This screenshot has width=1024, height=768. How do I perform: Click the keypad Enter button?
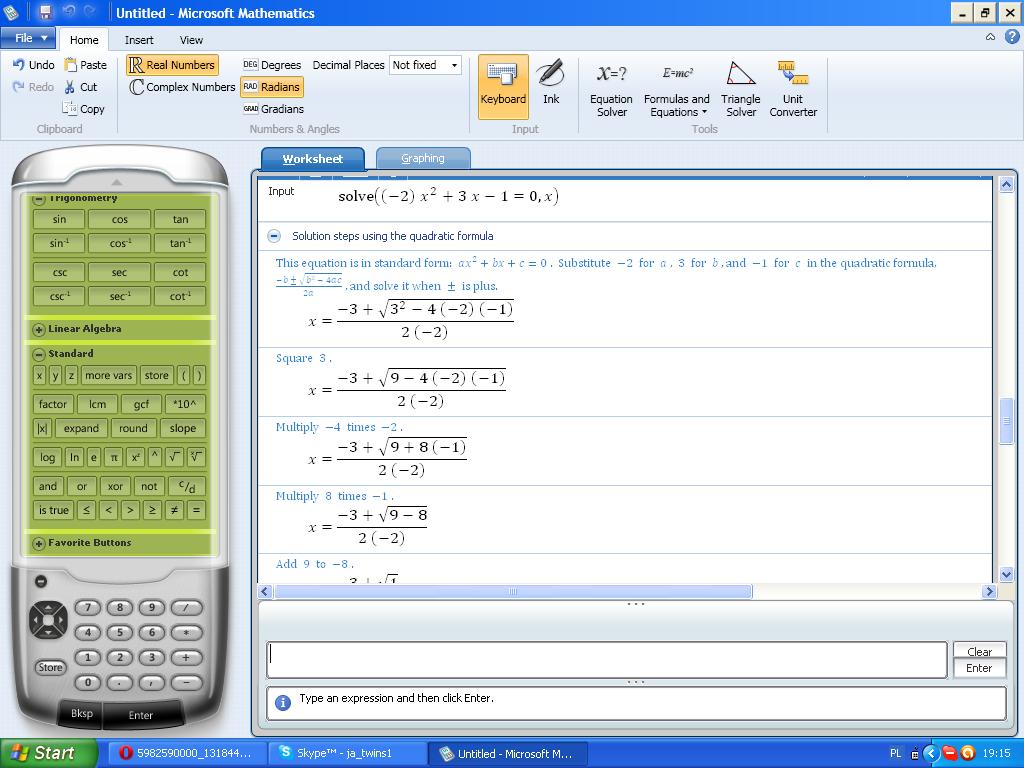(140, 715)
